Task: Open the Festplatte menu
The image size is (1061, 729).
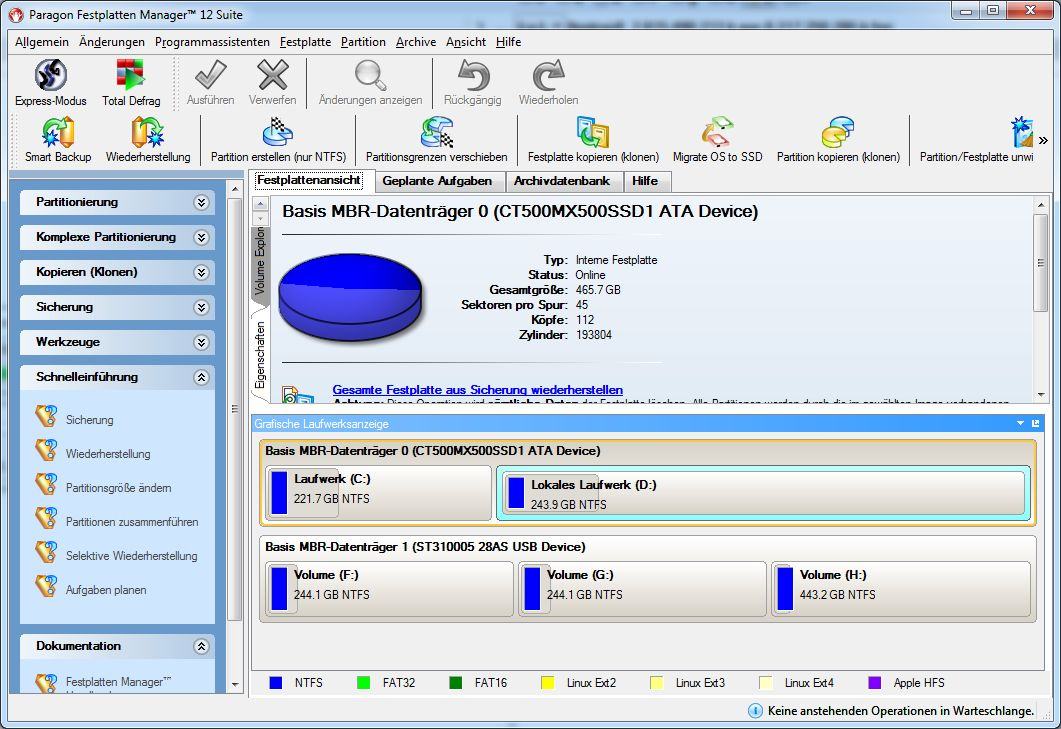Action: [x=305, y=42]
